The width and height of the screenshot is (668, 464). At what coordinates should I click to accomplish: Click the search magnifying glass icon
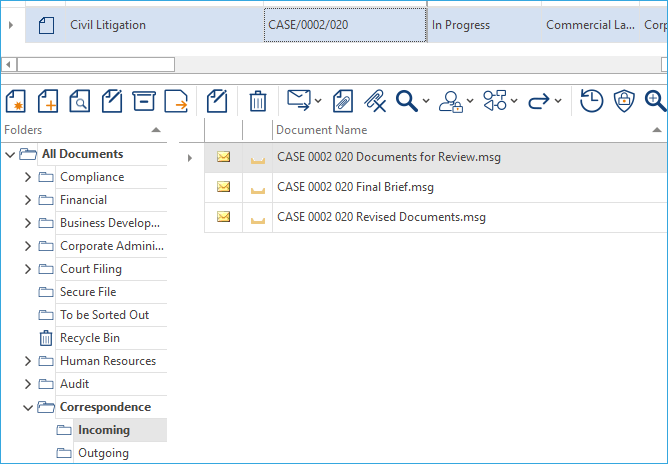point(407,101)
